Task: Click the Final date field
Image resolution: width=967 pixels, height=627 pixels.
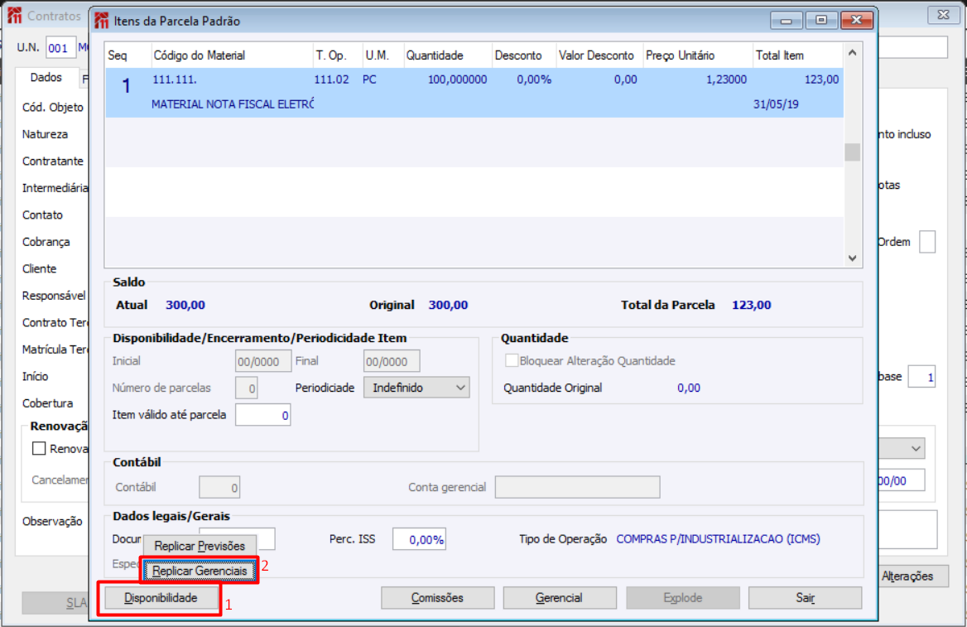Action: [392, 361]
